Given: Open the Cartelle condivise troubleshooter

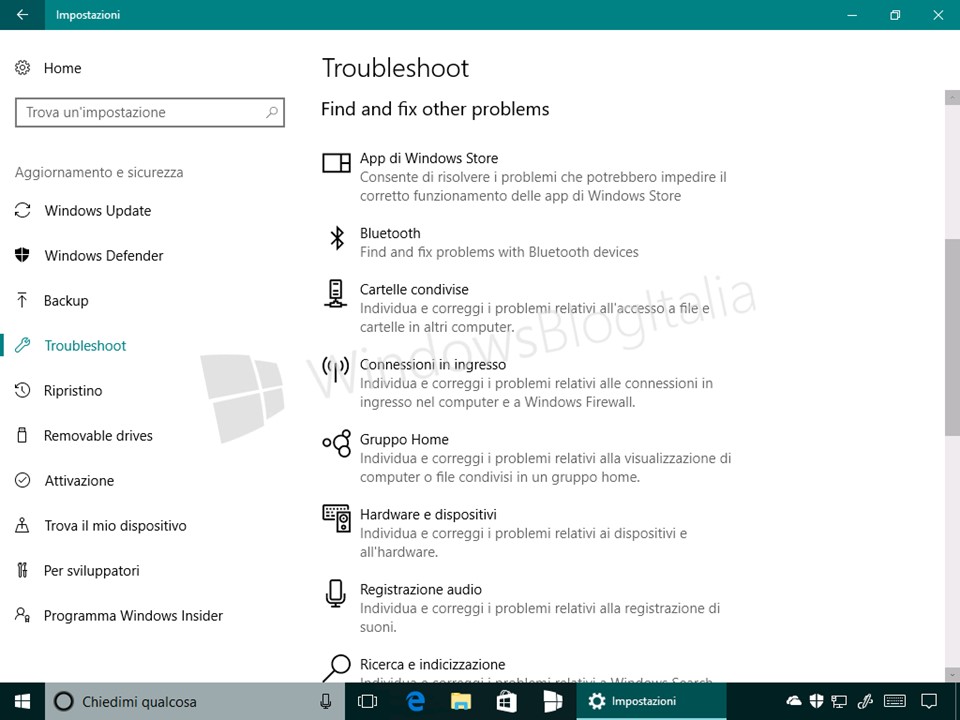Looking at the screenshot, I should (x=414, y=289).
